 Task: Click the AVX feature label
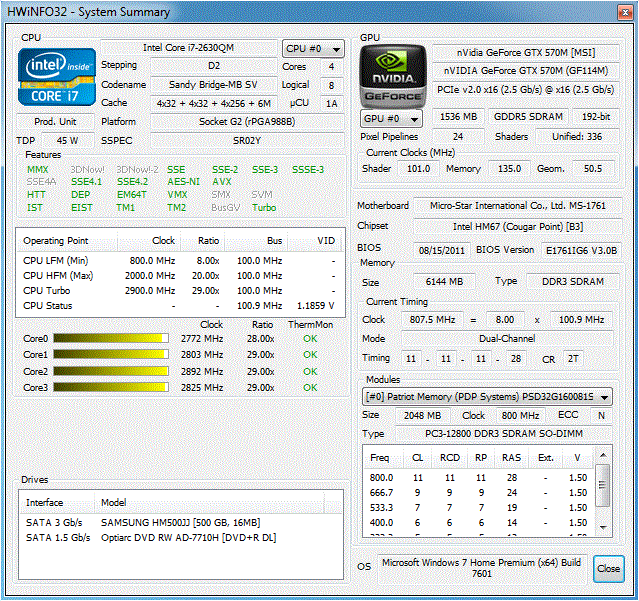tap(222, 182)
